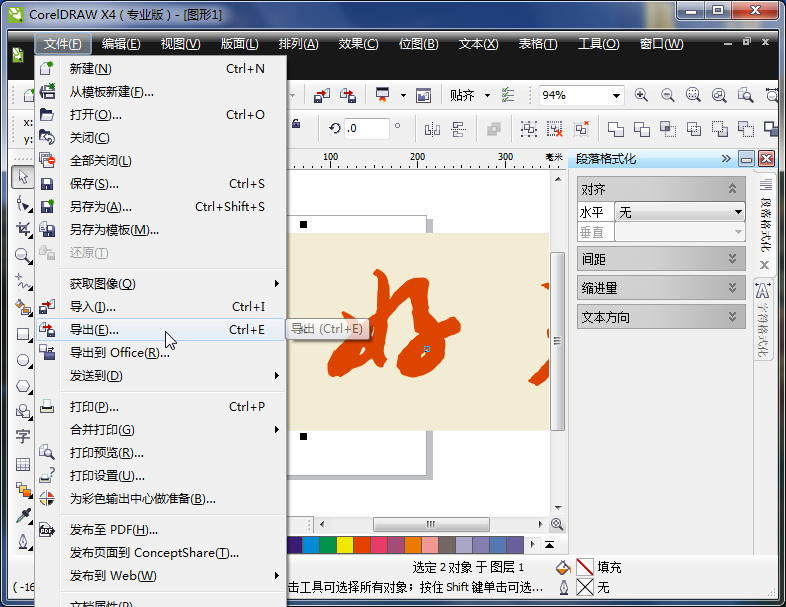This screenshot has height=607, width=786.
Task: Choose 导出(E)... from File menu
Action: pos(161,330)
